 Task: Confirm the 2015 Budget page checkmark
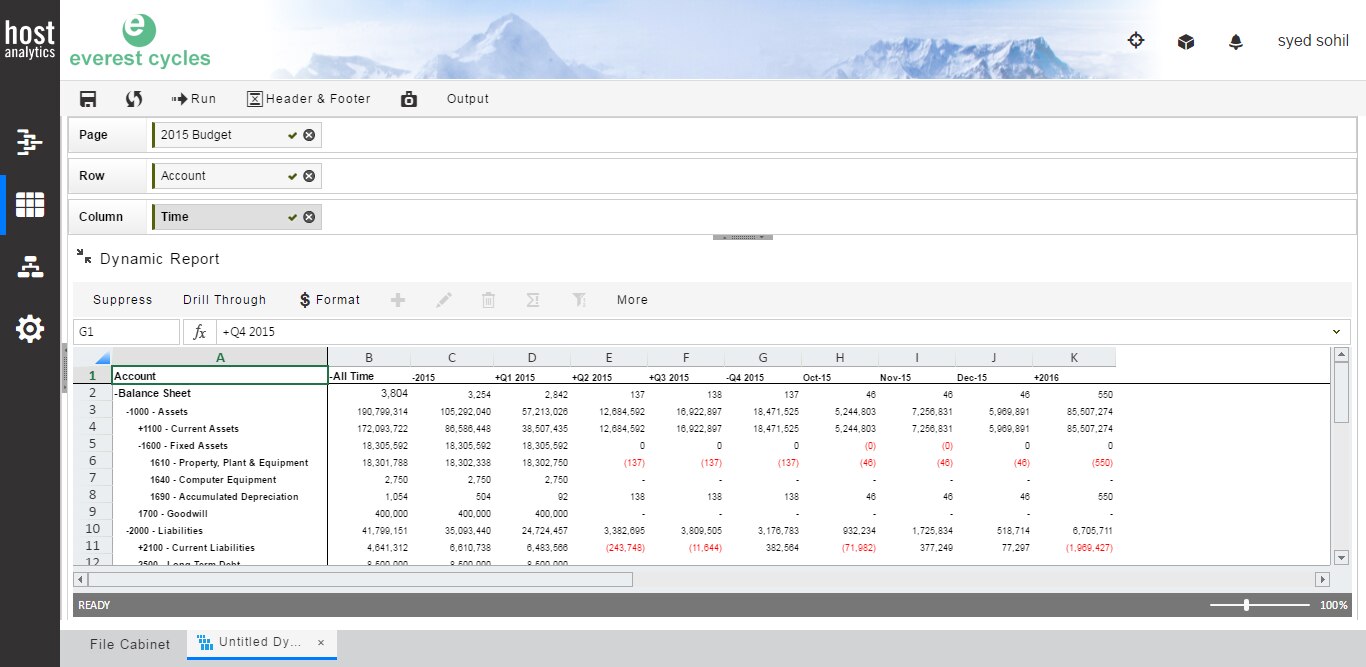292,135
